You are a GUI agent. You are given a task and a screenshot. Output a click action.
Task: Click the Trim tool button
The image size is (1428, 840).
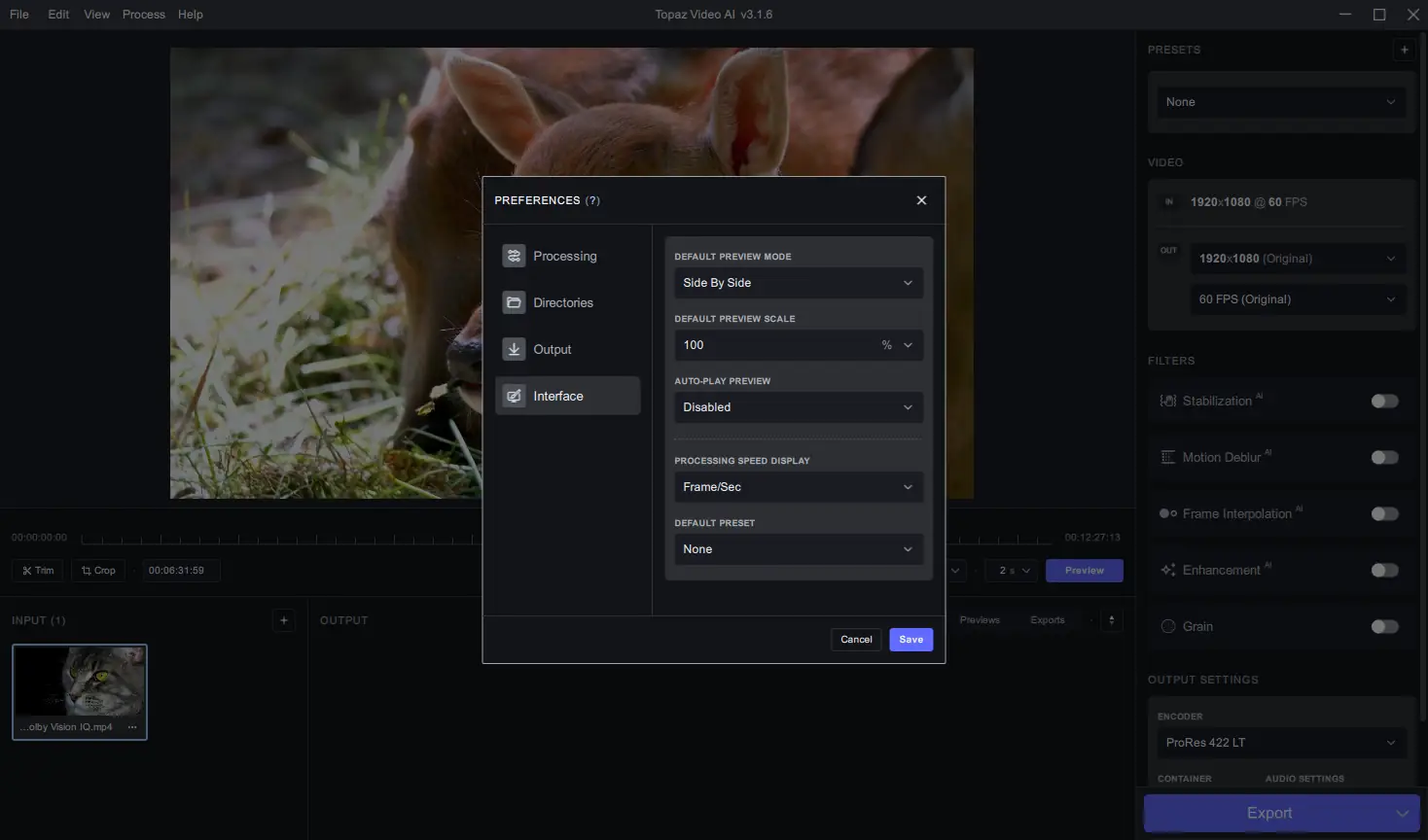[x=38, y=571]
